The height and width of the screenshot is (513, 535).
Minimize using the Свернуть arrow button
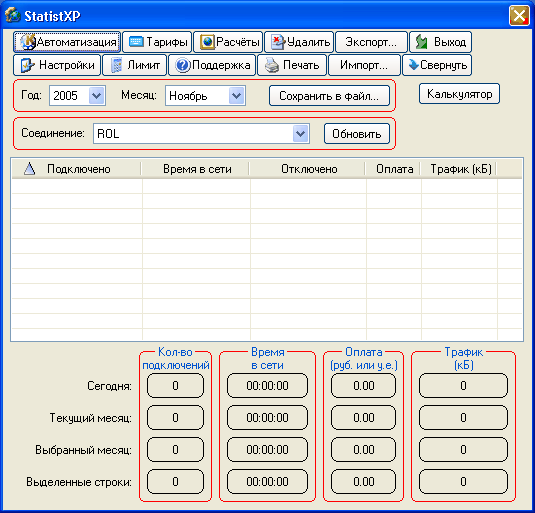point(437,65)
